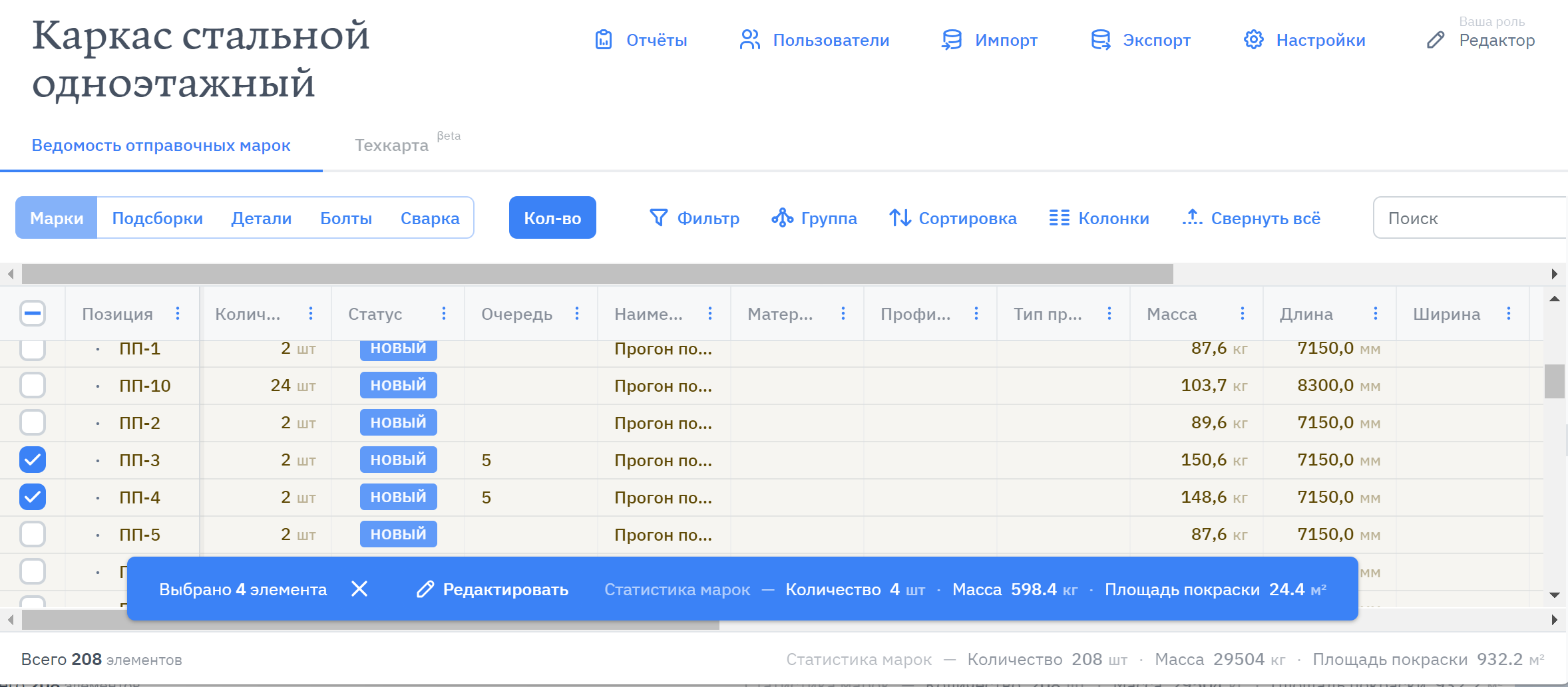The image size is (1568, 687).
Task: Open Колич... column options menu
Action: click(311, 313)
